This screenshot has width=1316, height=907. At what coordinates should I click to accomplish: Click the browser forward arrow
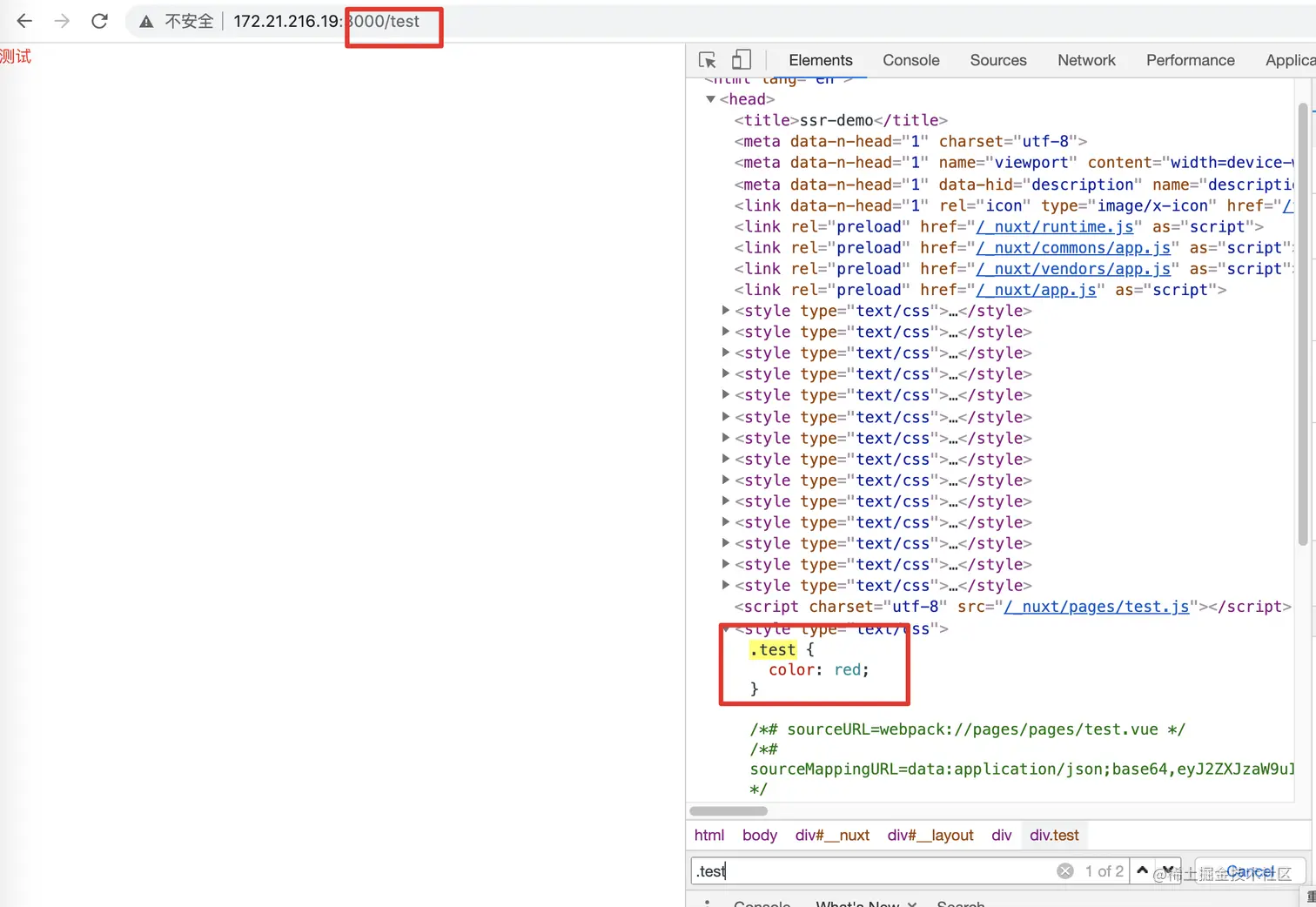click(62, 21)
